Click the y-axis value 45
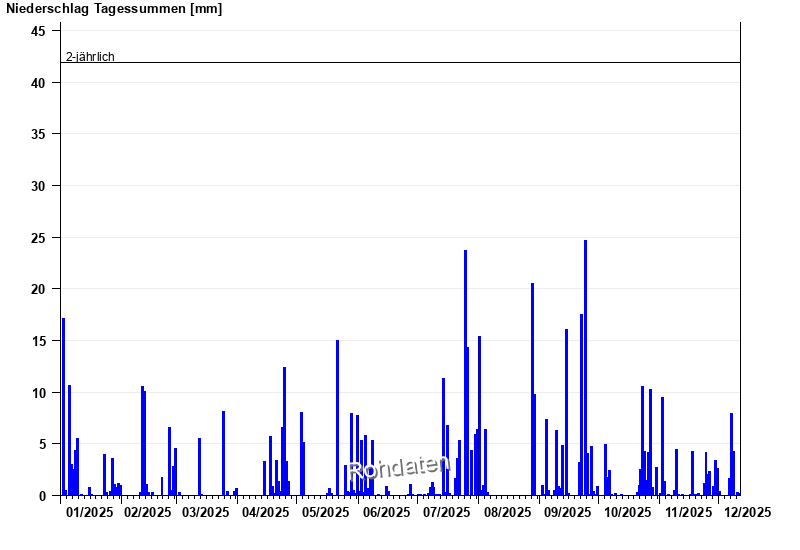The width and height of the screenshot is (800, 550). 38,31
